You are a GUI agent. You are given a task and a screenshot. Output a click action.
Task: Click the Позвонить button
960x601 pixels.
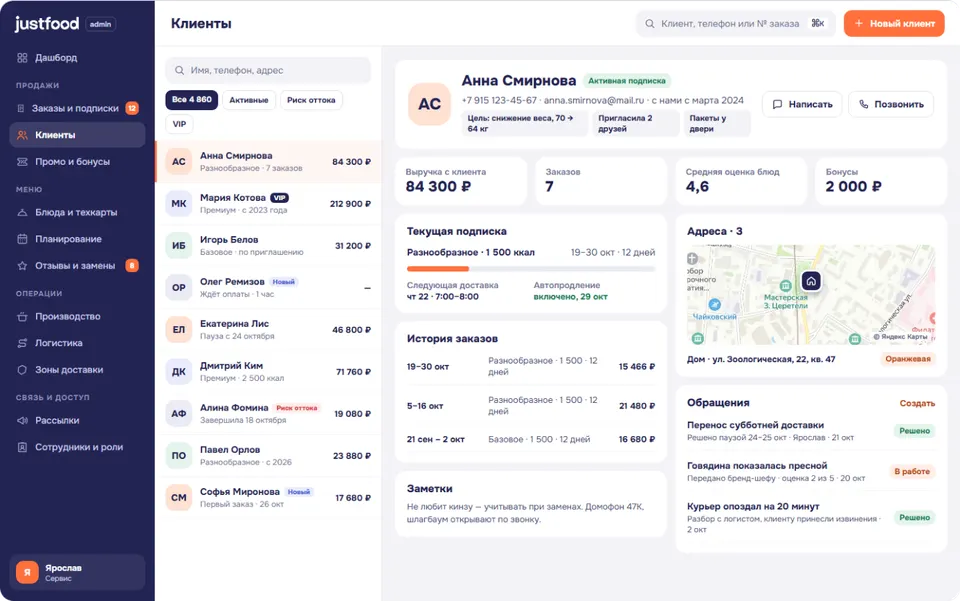point(891,104)
